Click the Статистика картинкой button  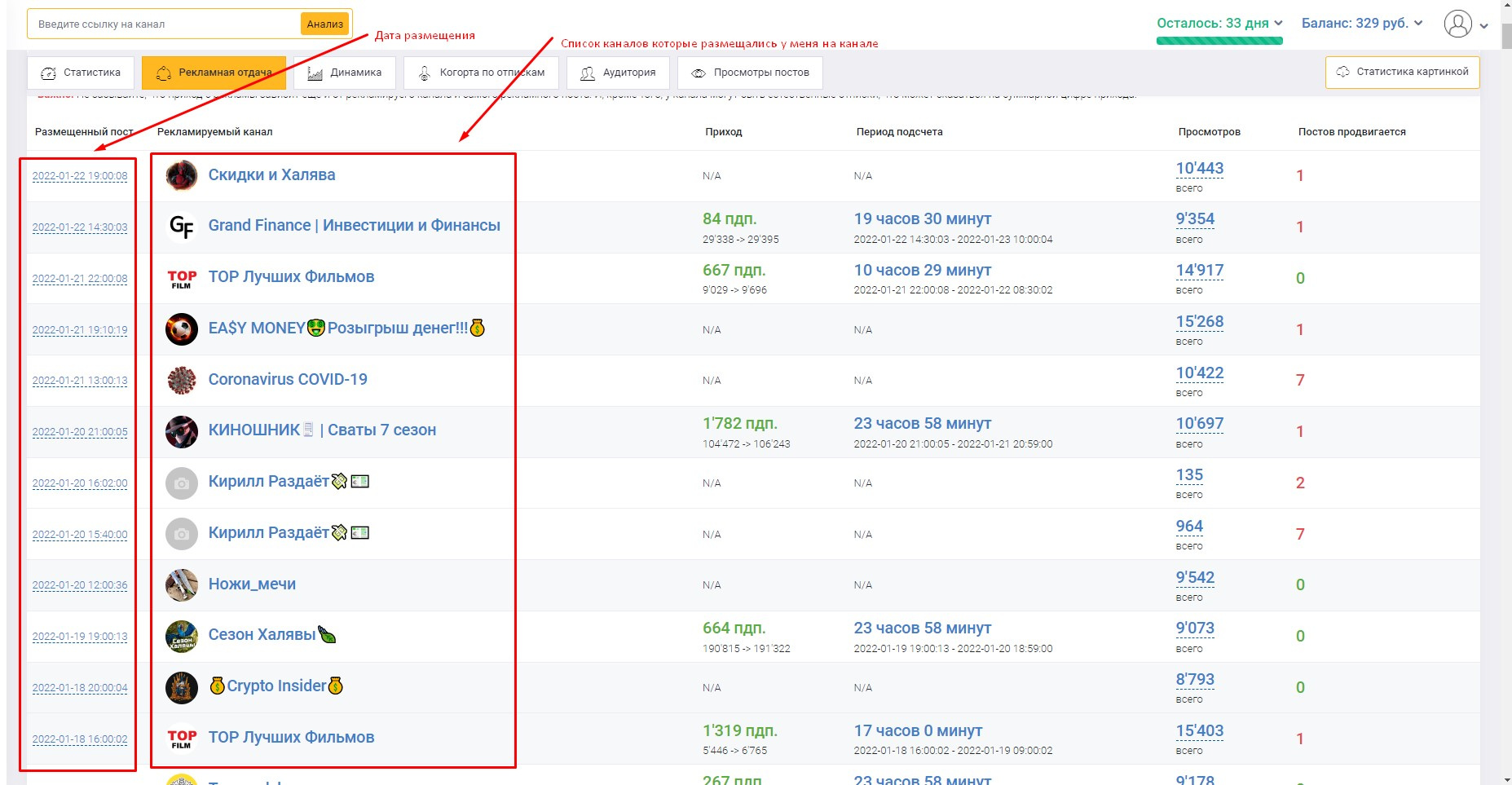(1402, 72)
